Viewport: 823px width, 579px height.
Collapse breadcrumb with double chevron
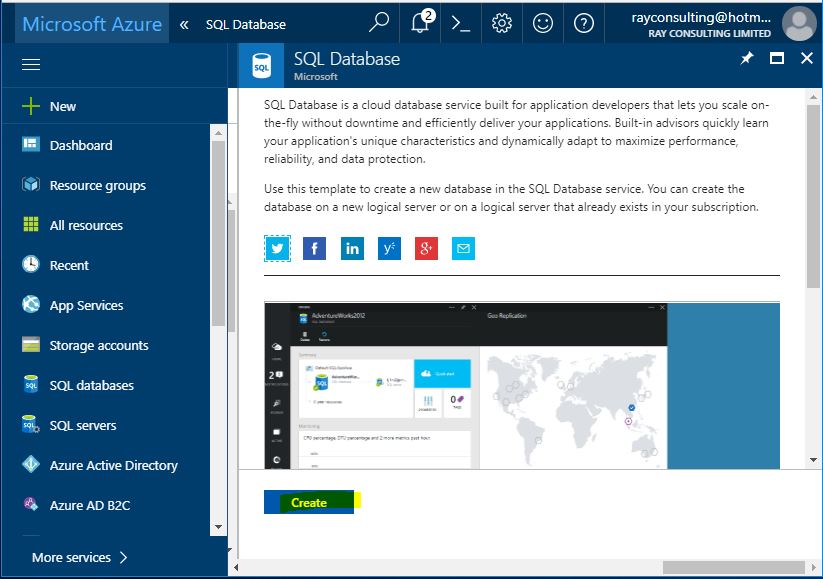click(x=184, y=24)
